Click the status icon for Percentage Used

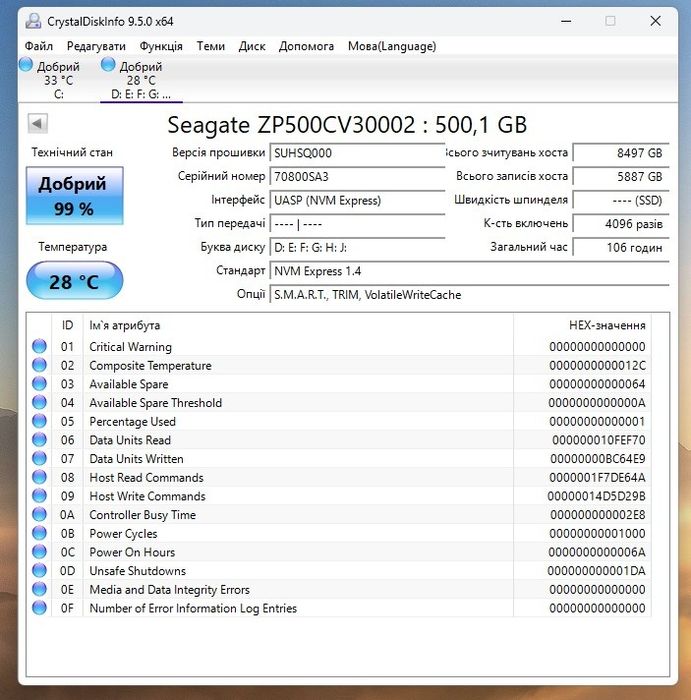(39, 421)
